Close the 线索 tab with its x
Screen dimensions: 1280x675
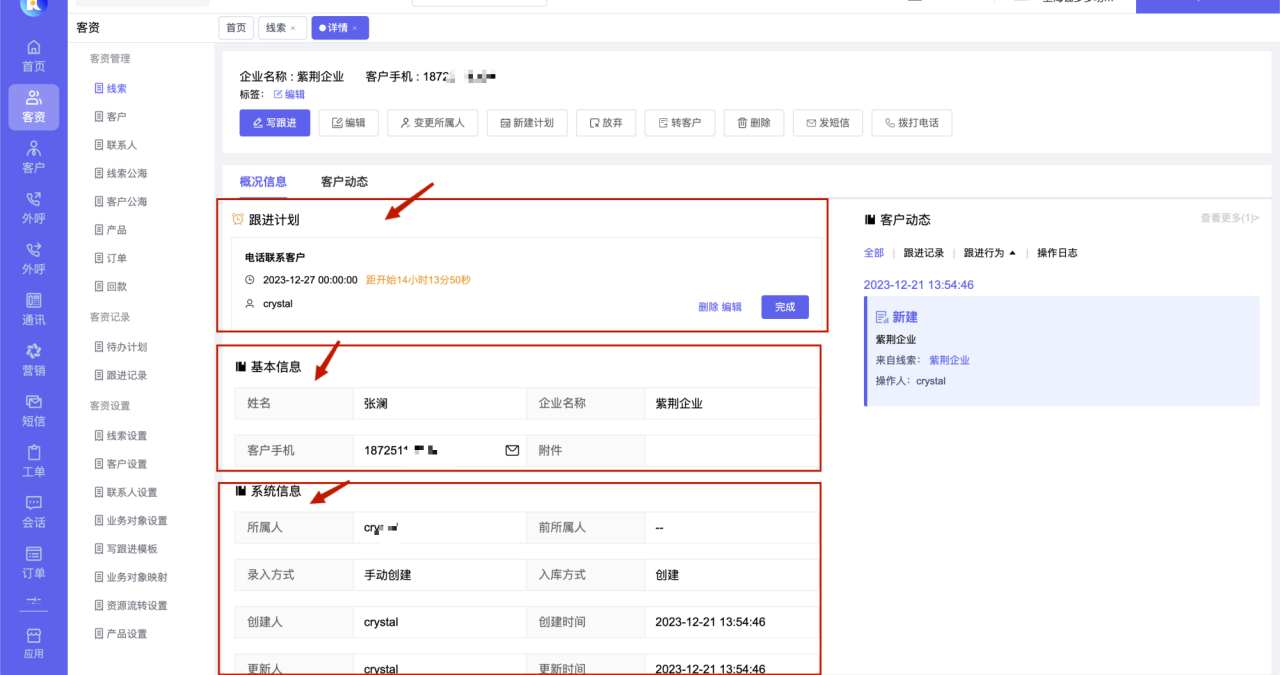(x=292, y=28)
